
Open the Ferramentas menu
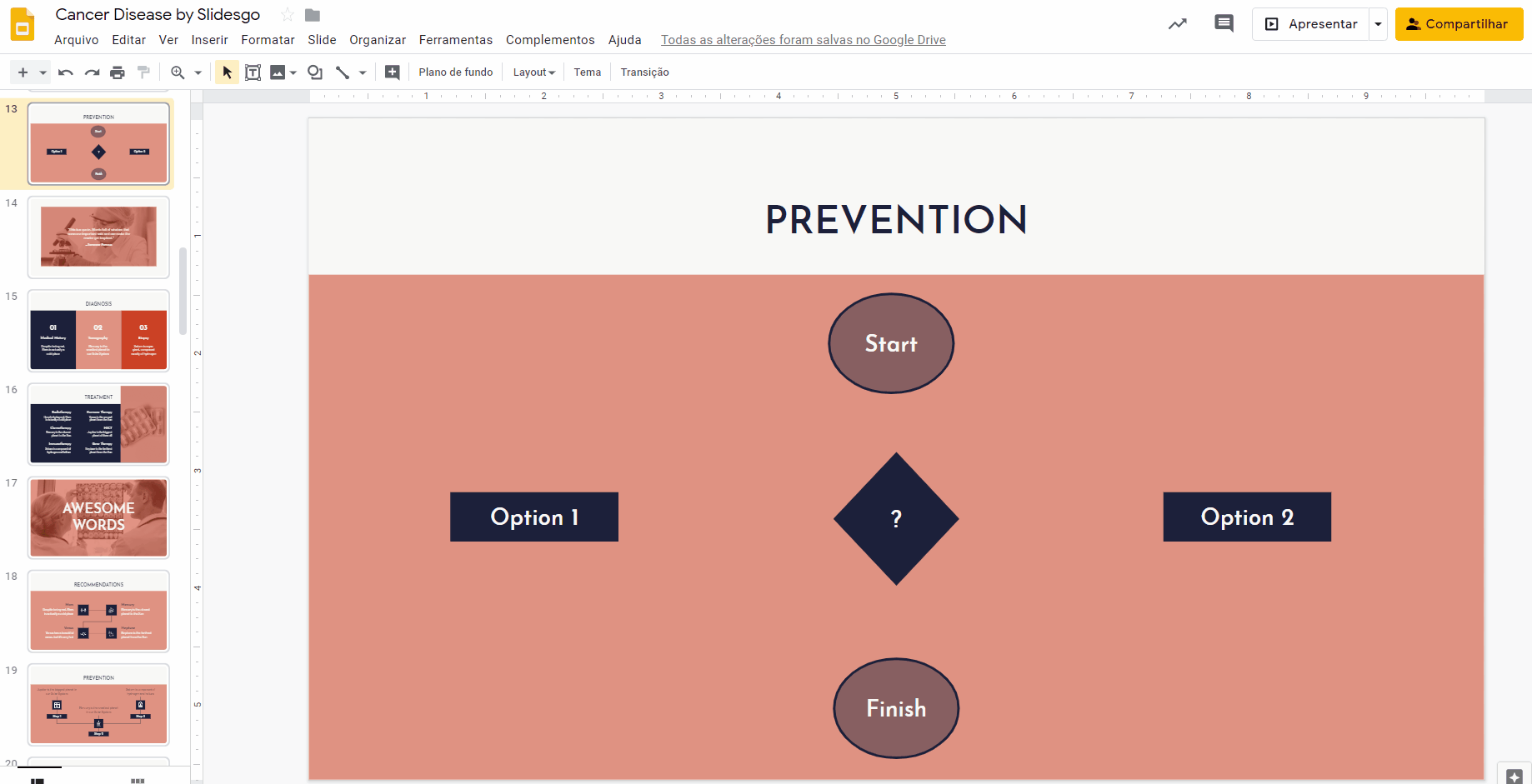click(x=456, y=40)
